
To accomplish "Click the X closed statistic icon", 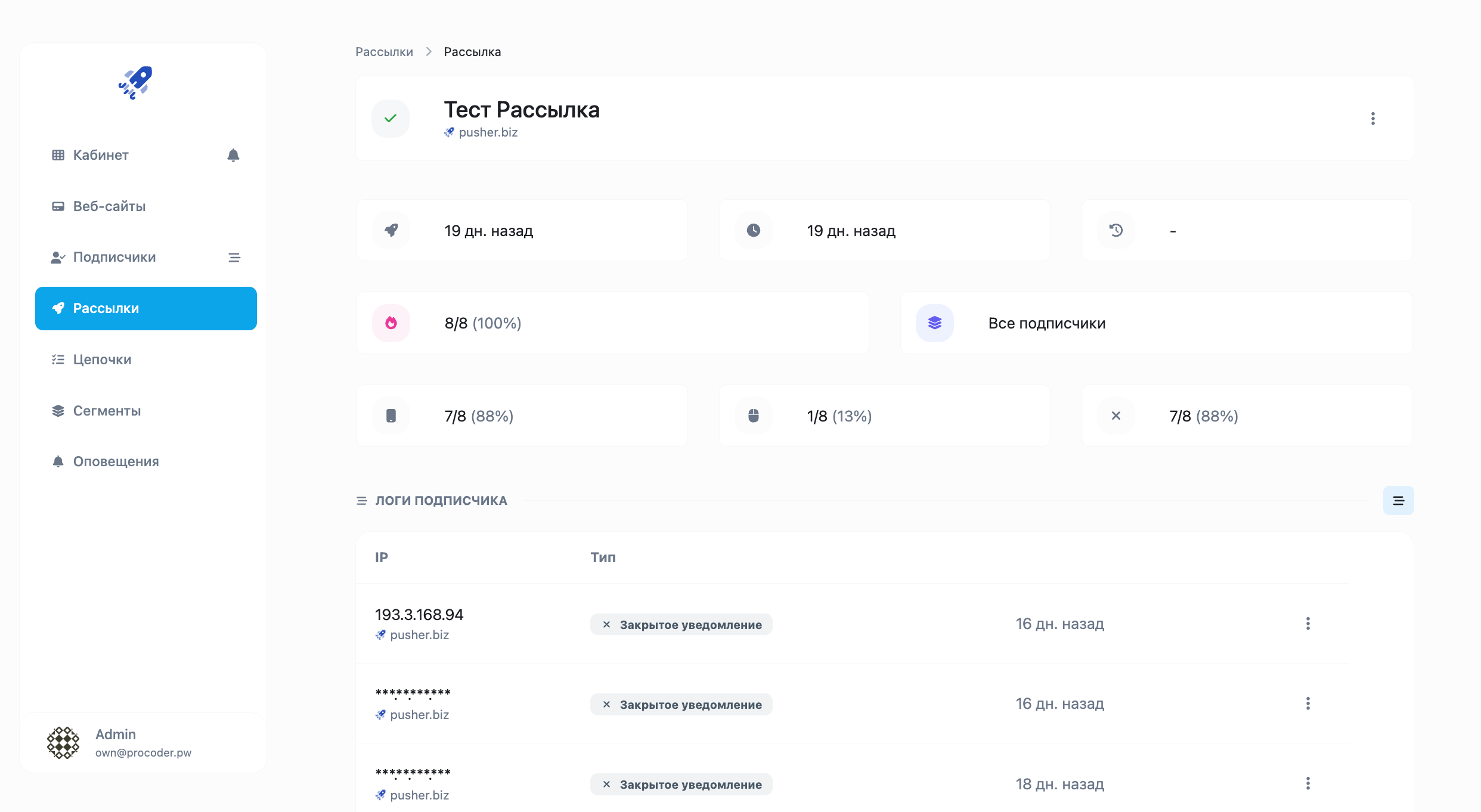I will coord(1116,416).
